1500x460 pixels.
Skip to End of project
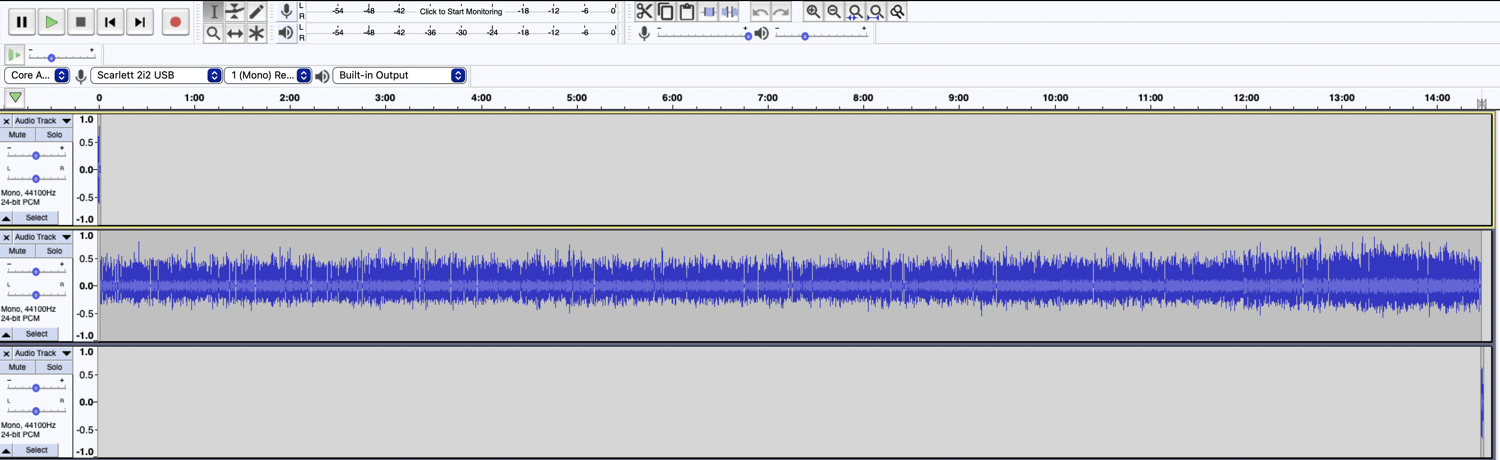point(141,21)
